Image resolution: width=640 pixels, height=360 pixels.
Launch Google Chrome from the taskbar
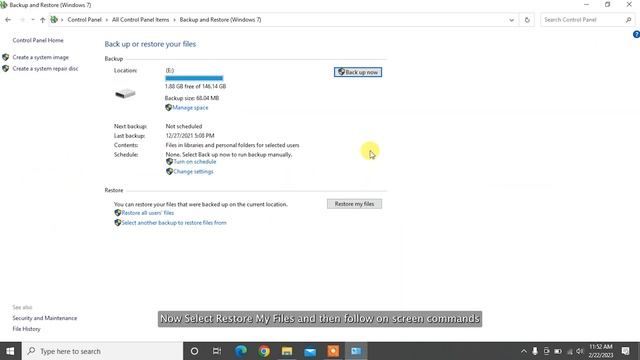tap(264, 351)
